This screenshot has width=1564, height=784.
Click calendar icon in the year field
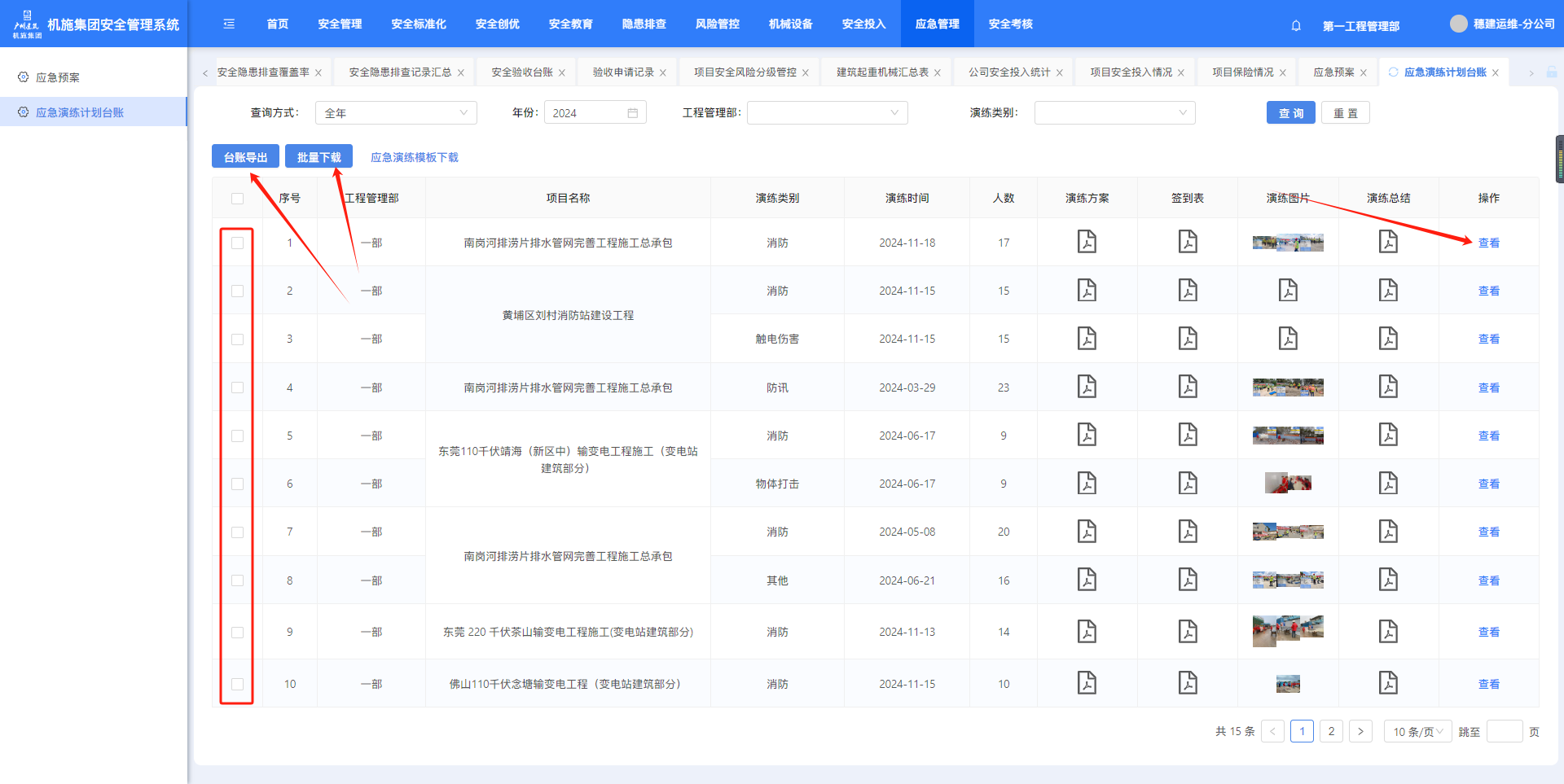(633, 113)
